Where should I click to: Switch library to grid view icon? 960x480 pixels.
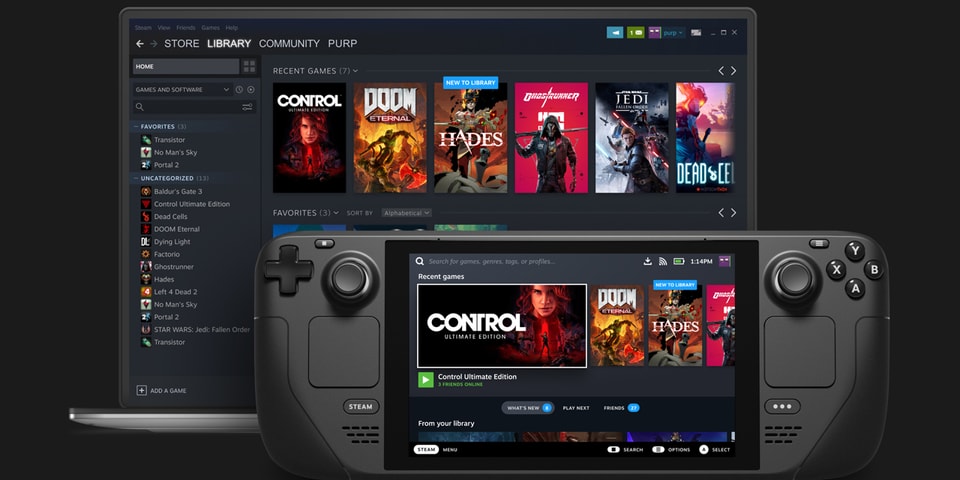pyautogui.click(x=249, y=67)
